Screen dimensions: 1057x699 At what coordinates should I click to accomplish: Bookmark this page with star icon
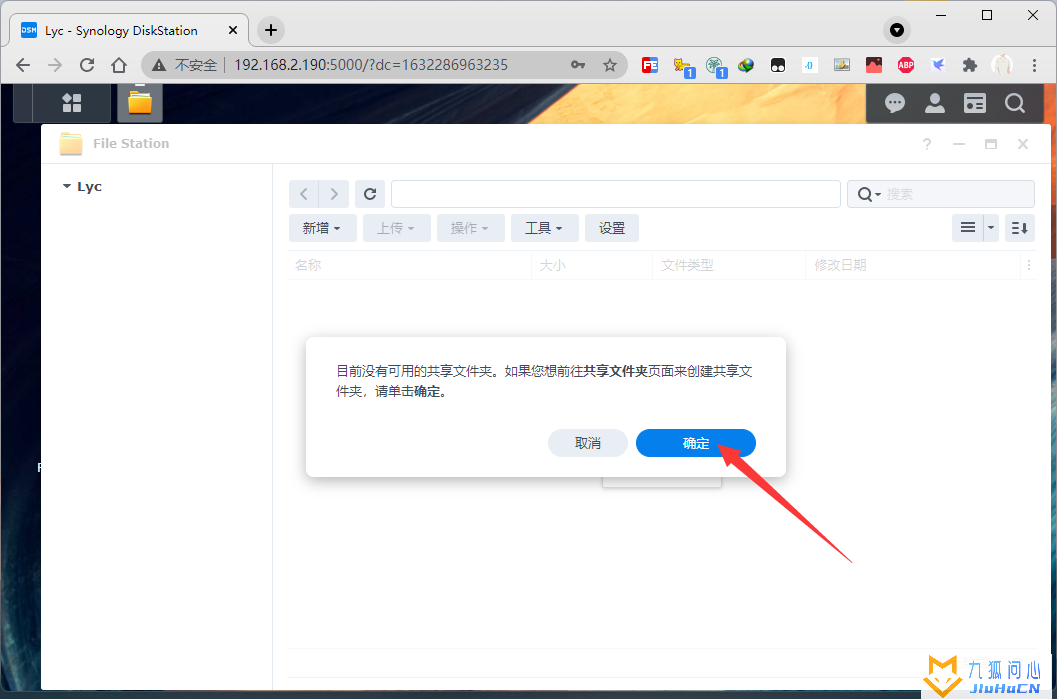point(610,65)
